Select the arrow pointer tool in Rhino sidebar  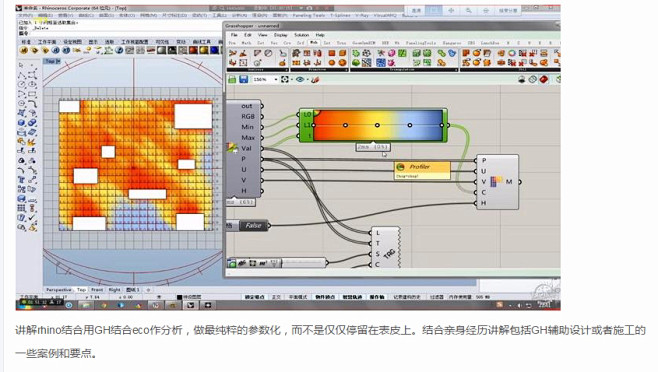21,65
